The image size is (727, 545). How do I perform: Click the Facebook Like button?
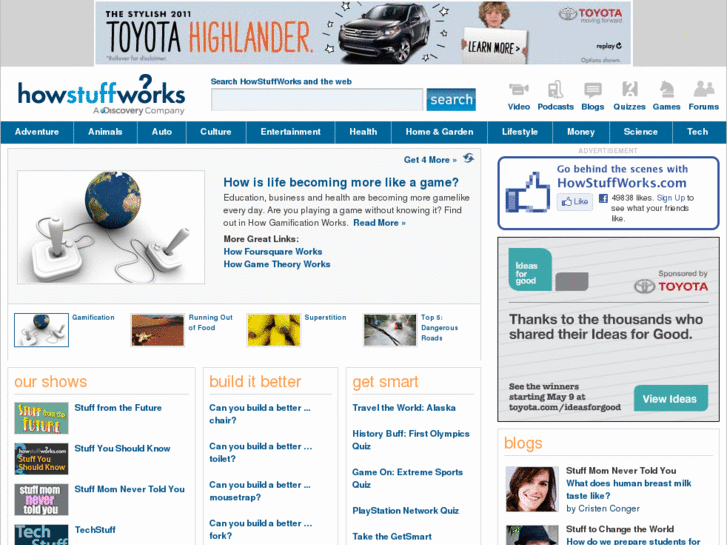pyautogui.click(x=574, y=201)
